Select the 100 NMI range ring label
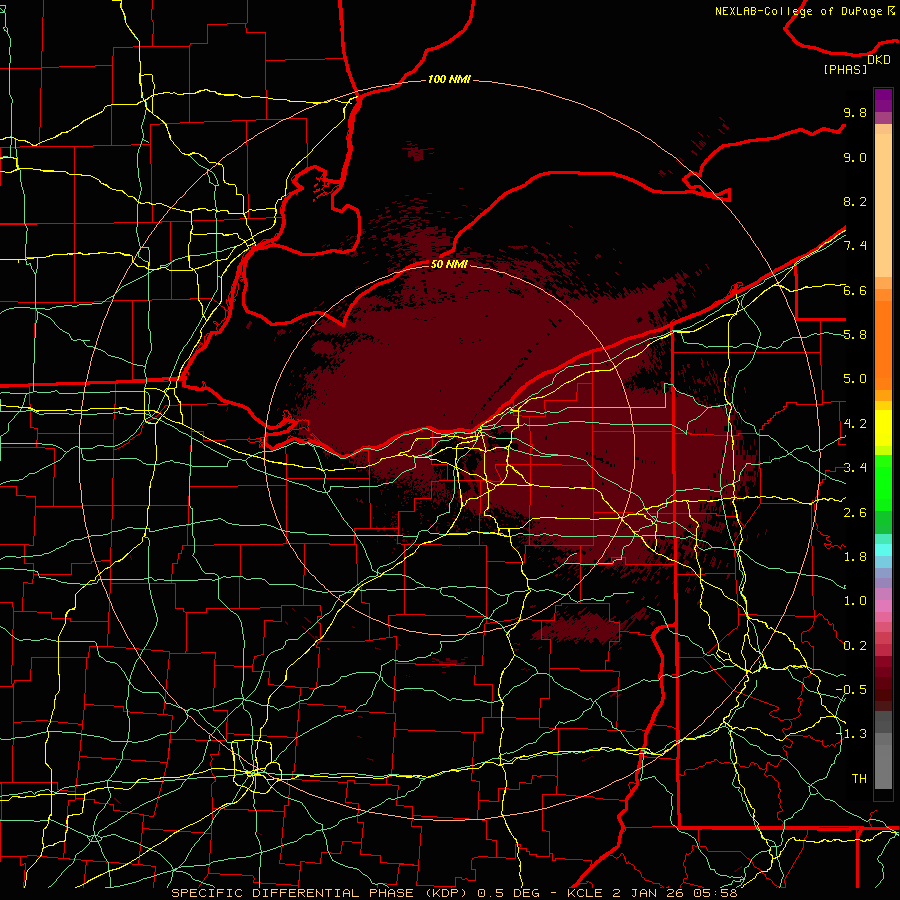 (449, 79)
